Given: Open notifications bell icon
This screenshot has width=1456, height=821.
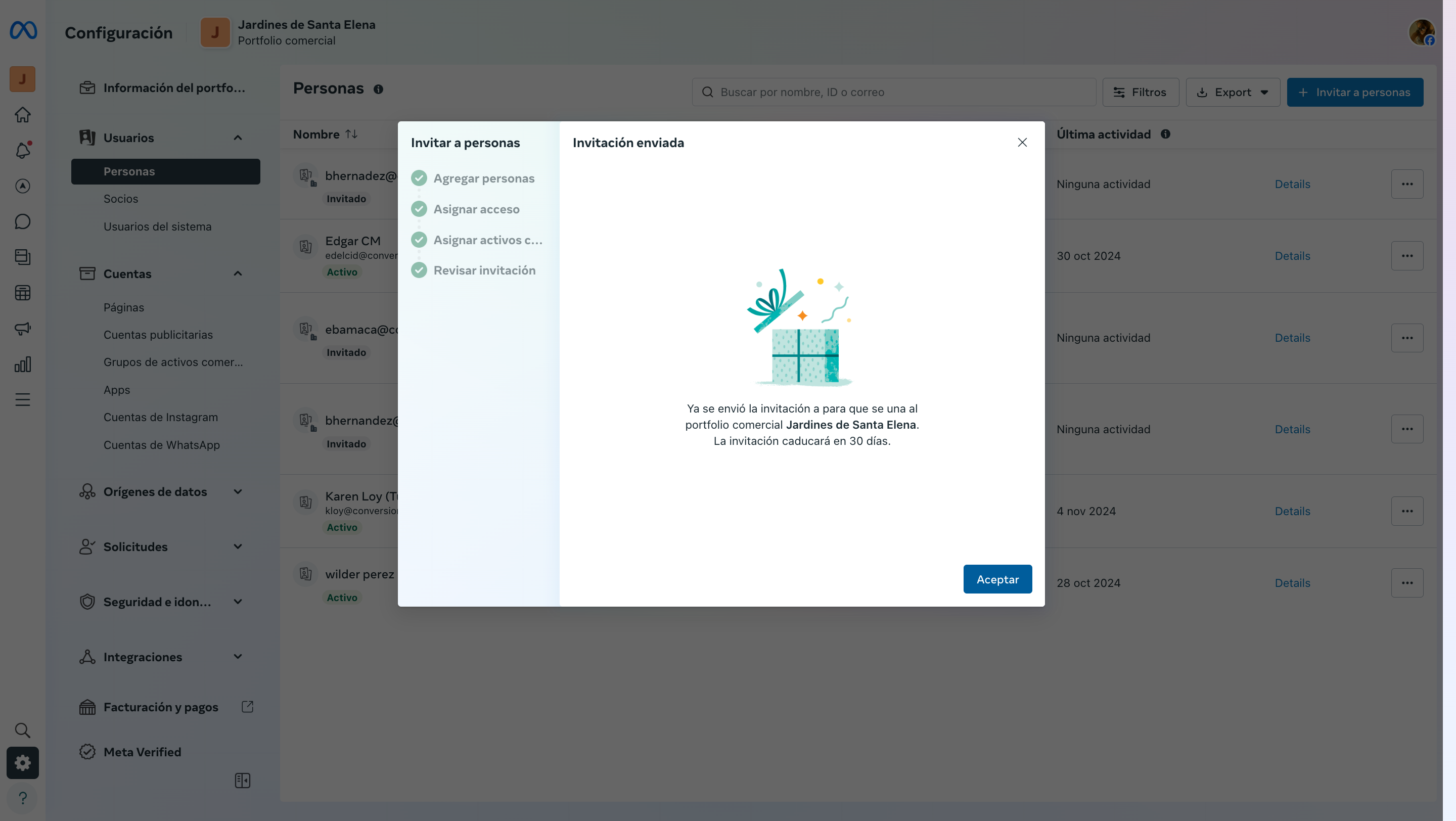Looking at the screenshot, I should (23, 150).
